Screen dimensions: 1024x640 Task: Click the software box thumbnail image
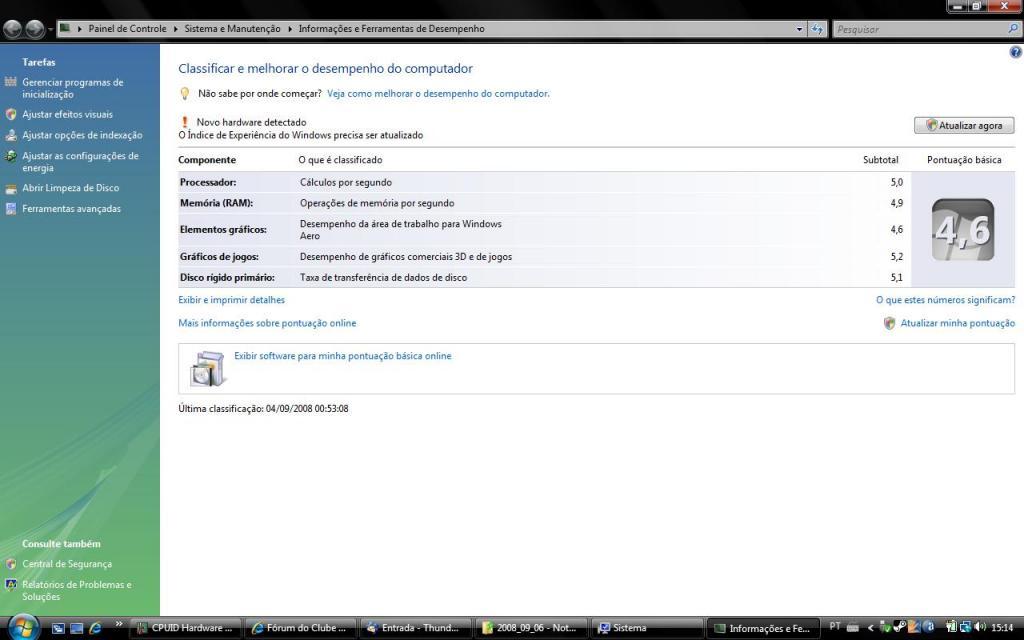[208, 369]
